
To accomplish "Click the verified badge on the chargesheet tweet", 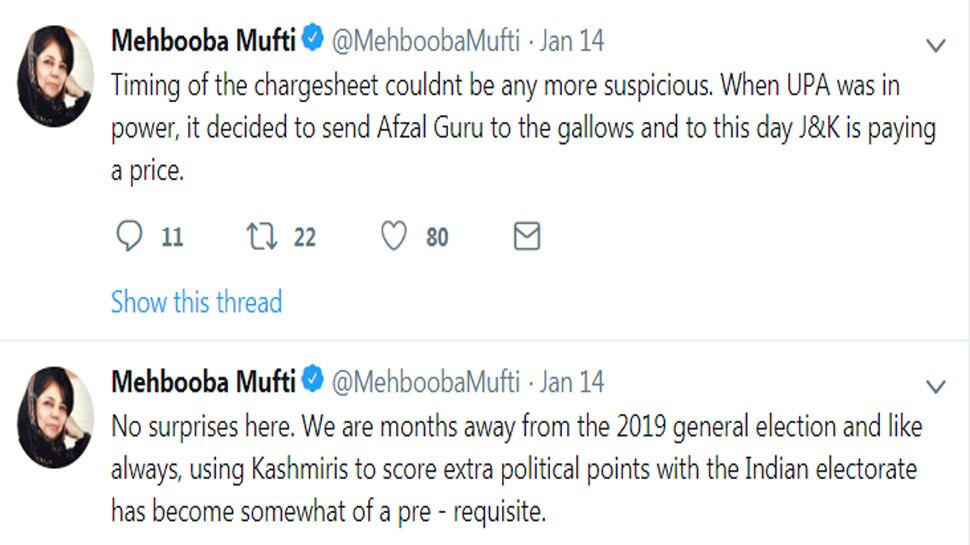I will [313, 41].
